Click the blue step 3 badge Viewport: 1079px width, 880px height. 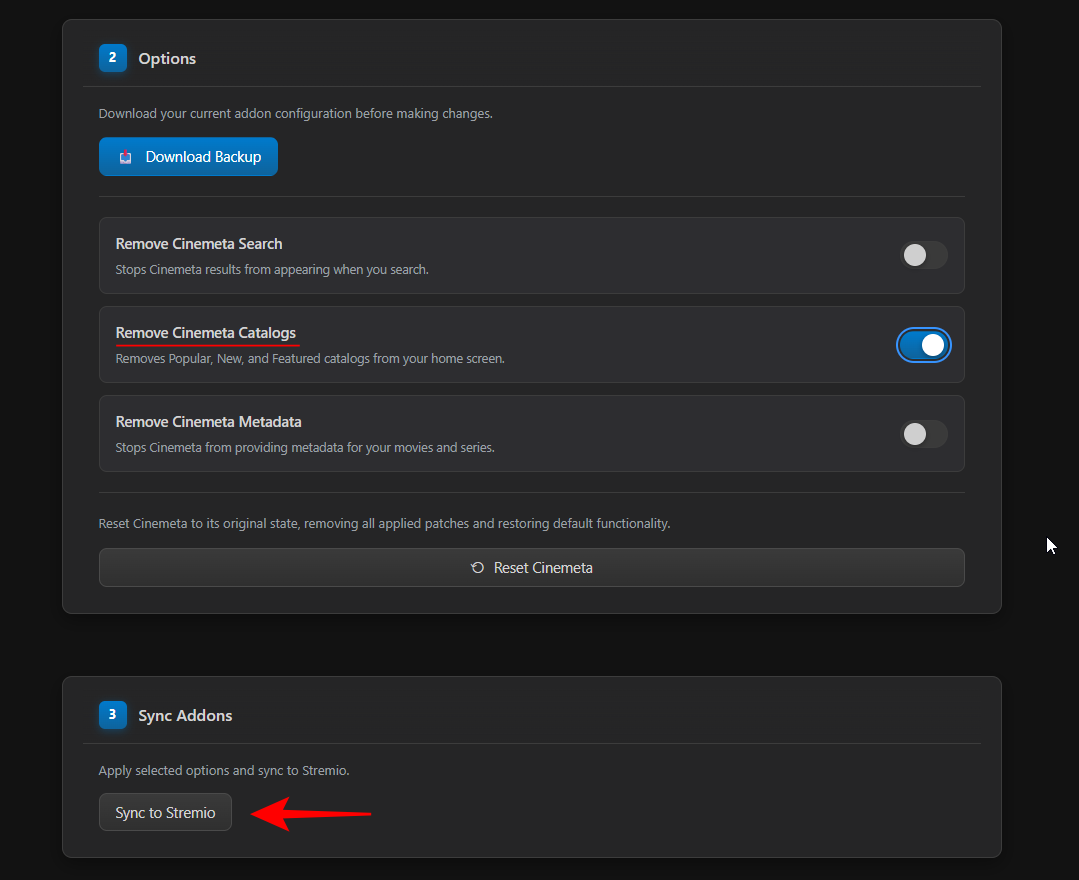(x=112, y=715)
